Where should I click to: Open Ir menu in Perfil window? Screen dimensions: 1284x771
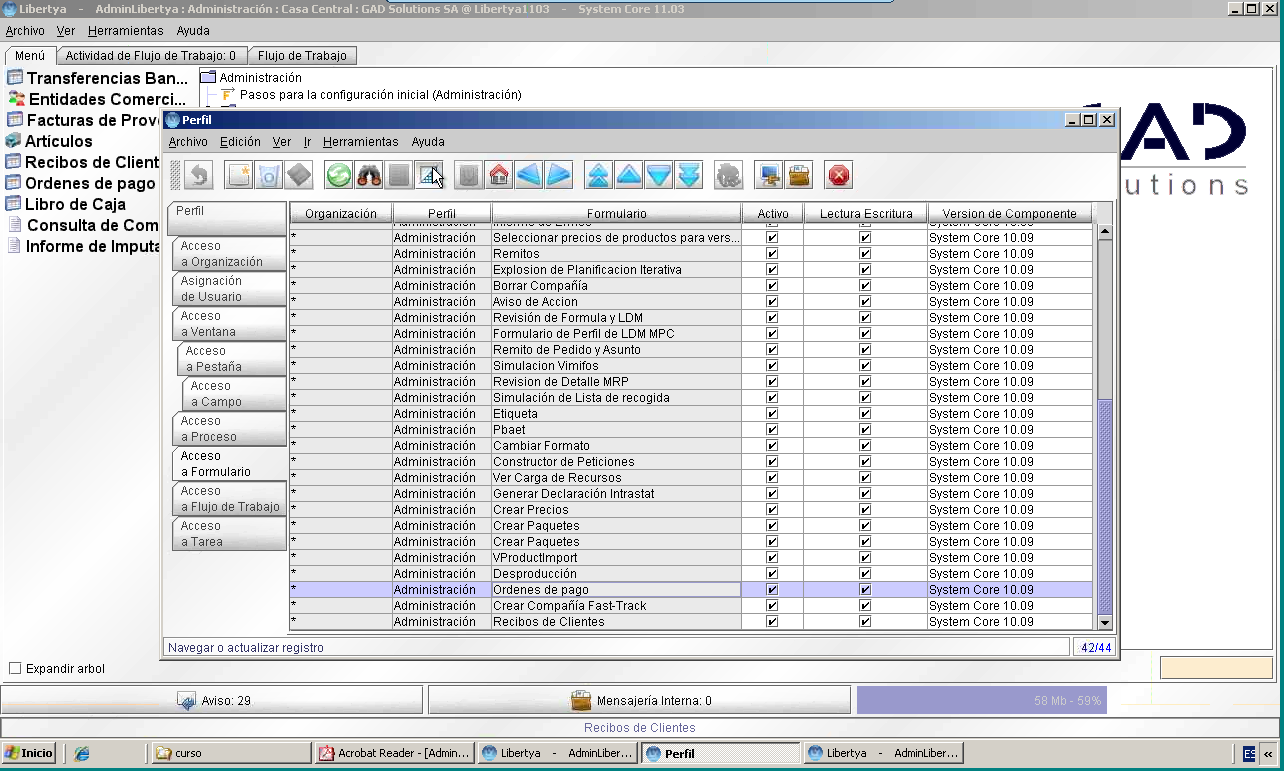coord(308,142)
